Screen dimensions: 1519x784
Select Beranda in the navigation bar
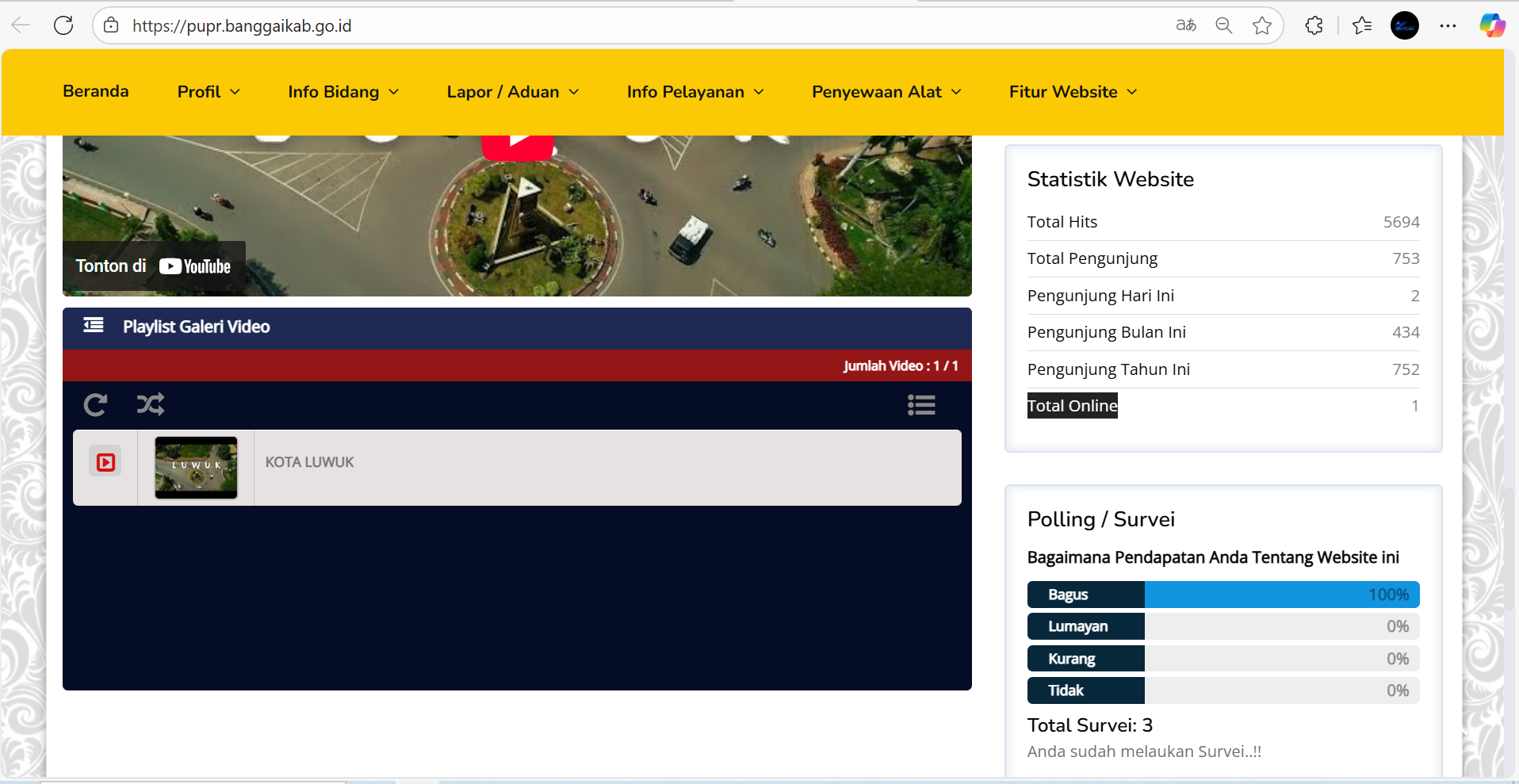click(95, 91)
